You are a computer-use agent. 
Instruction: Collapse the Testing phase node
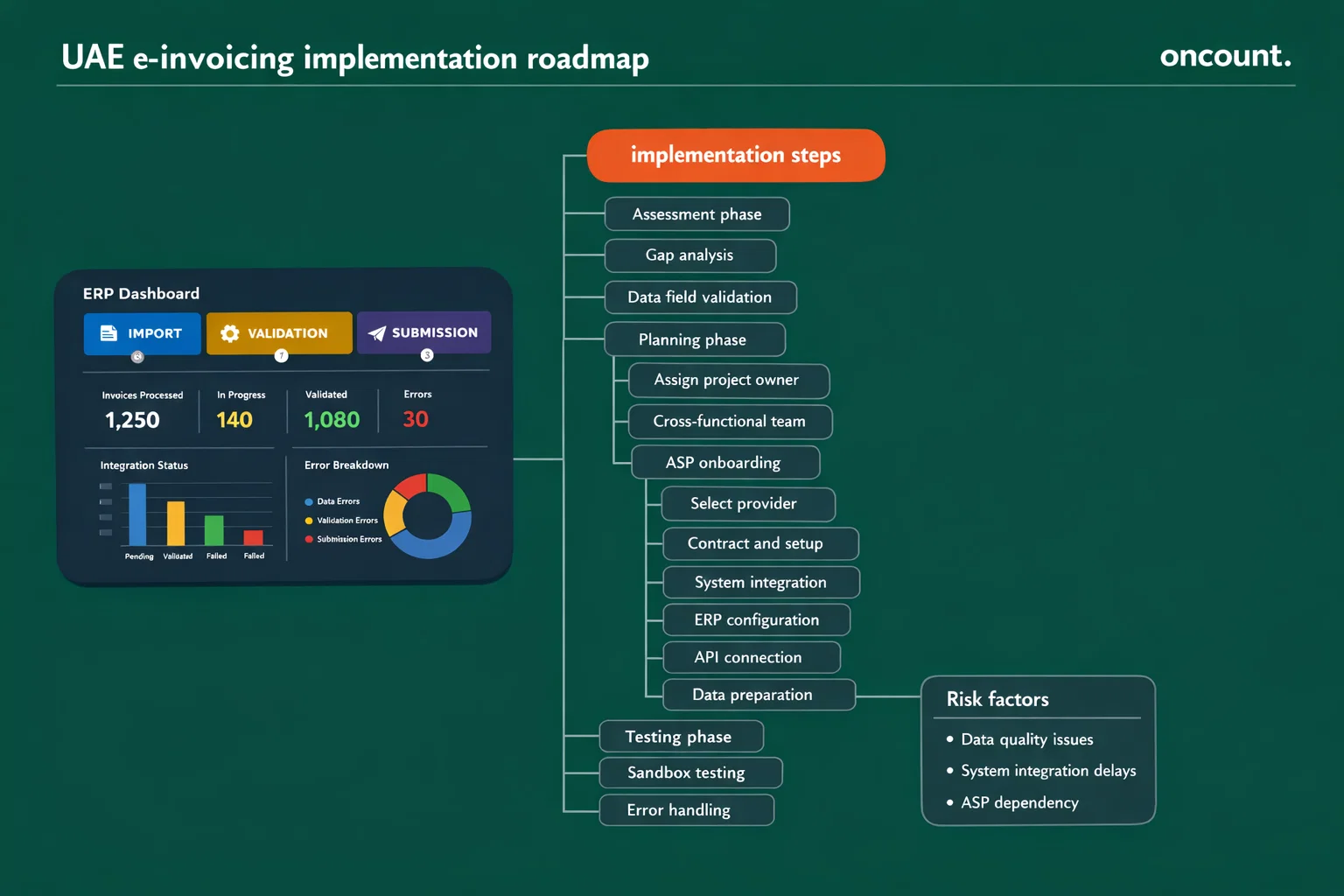coord(681,736)
